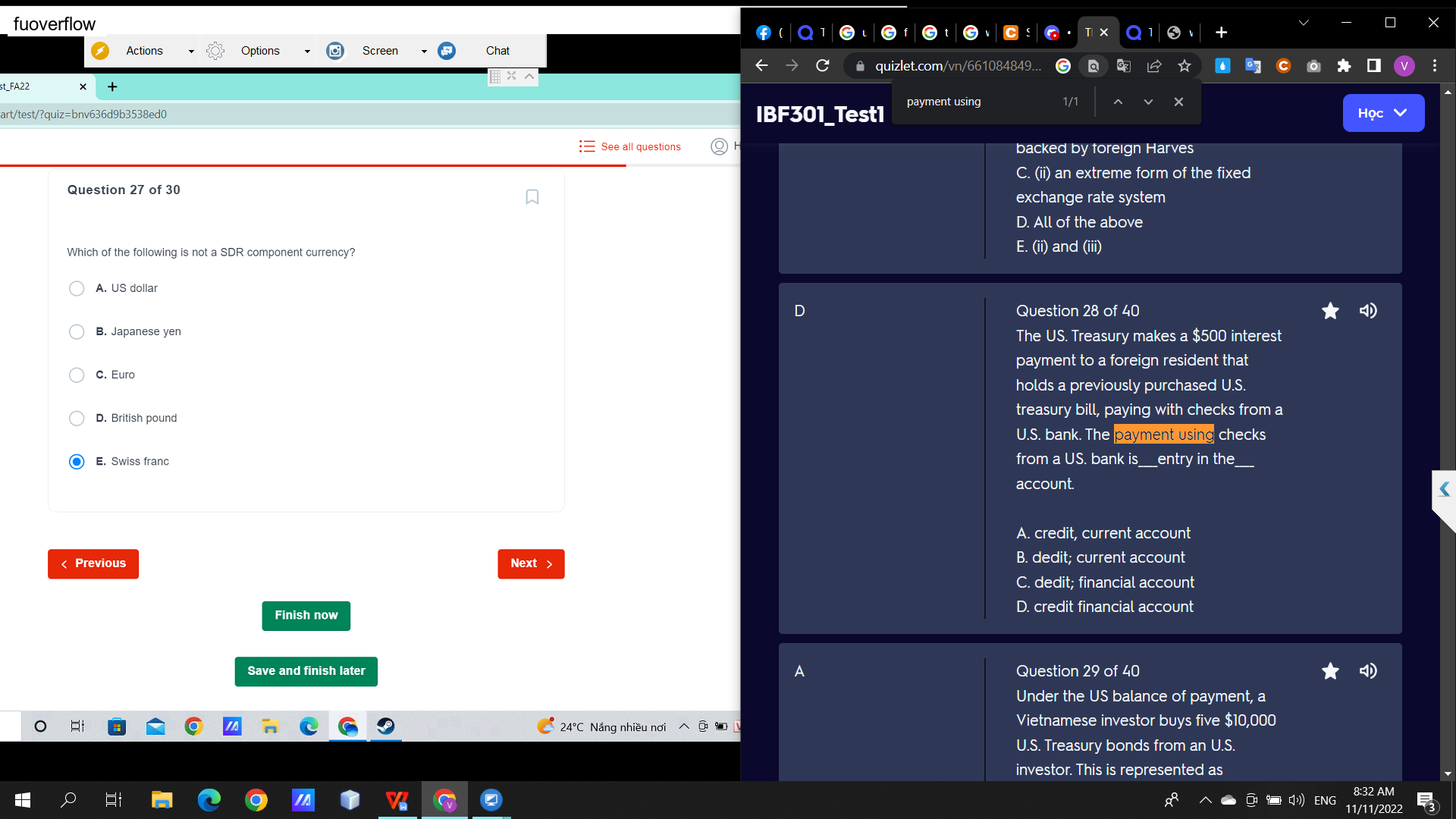Click Finish now button
The width and height of the screenshot is (1456, 819).
tap(306, 615)
